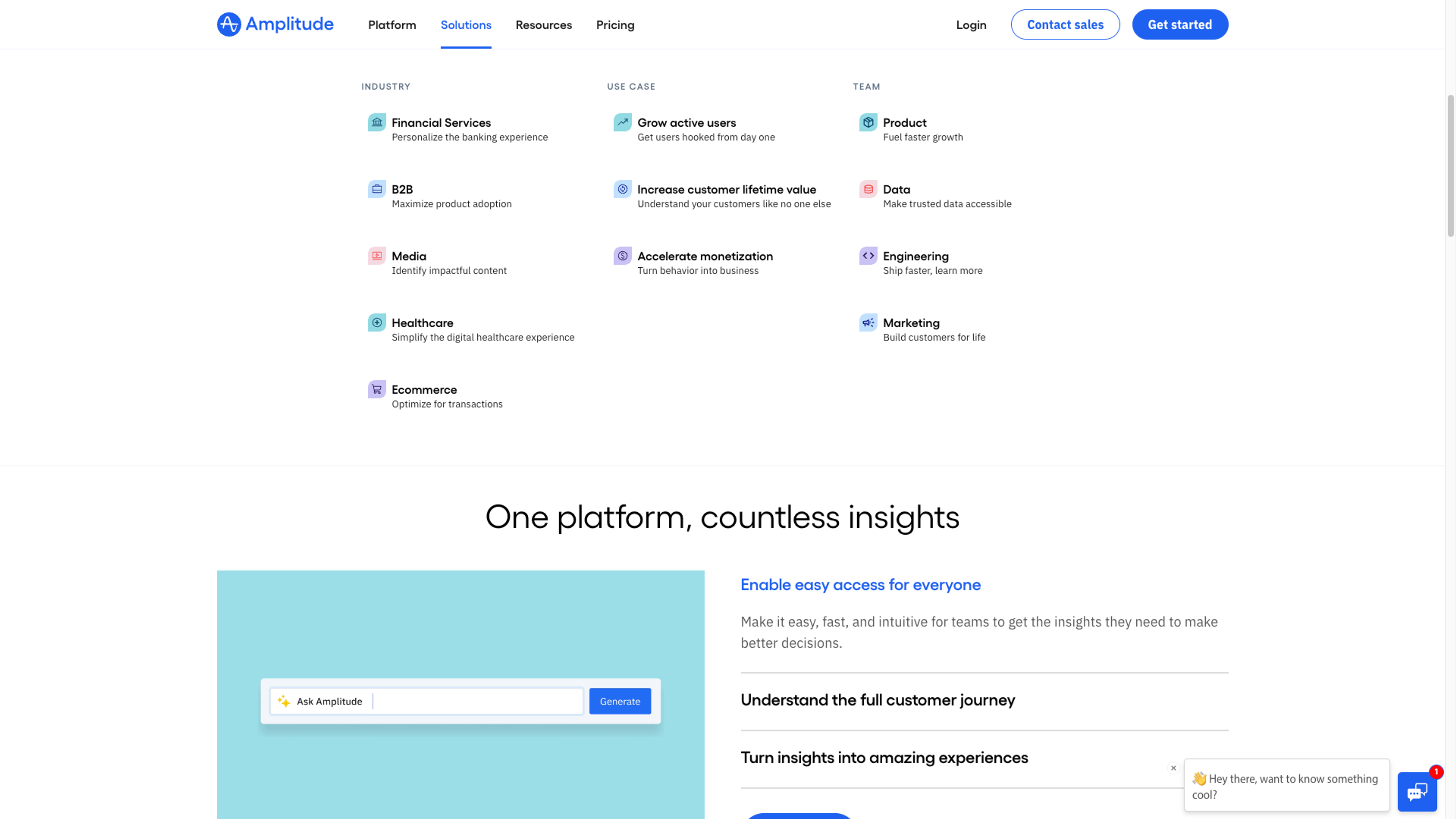Click the Healthcare industry icon
The height and width of the screenshot is (819, 1456).
tap(377, 322)
